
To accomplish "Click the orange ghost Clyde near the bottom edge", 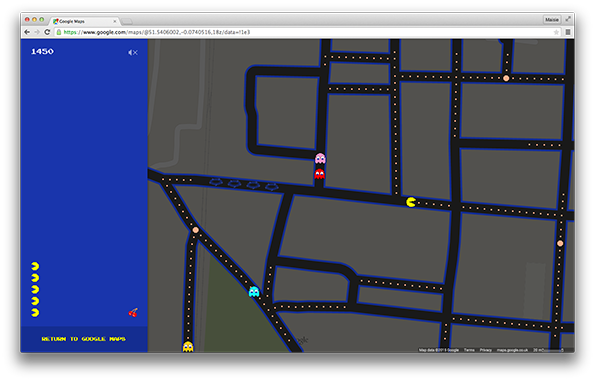I will [188, 346].
